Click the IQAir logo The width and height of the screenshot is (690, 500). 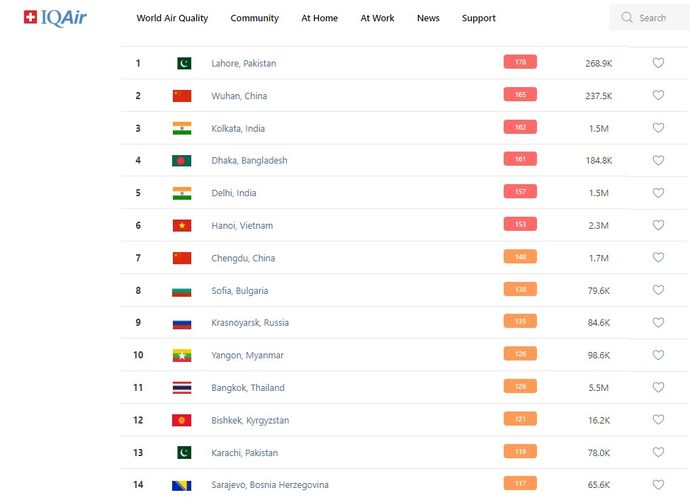click(55, 17)
